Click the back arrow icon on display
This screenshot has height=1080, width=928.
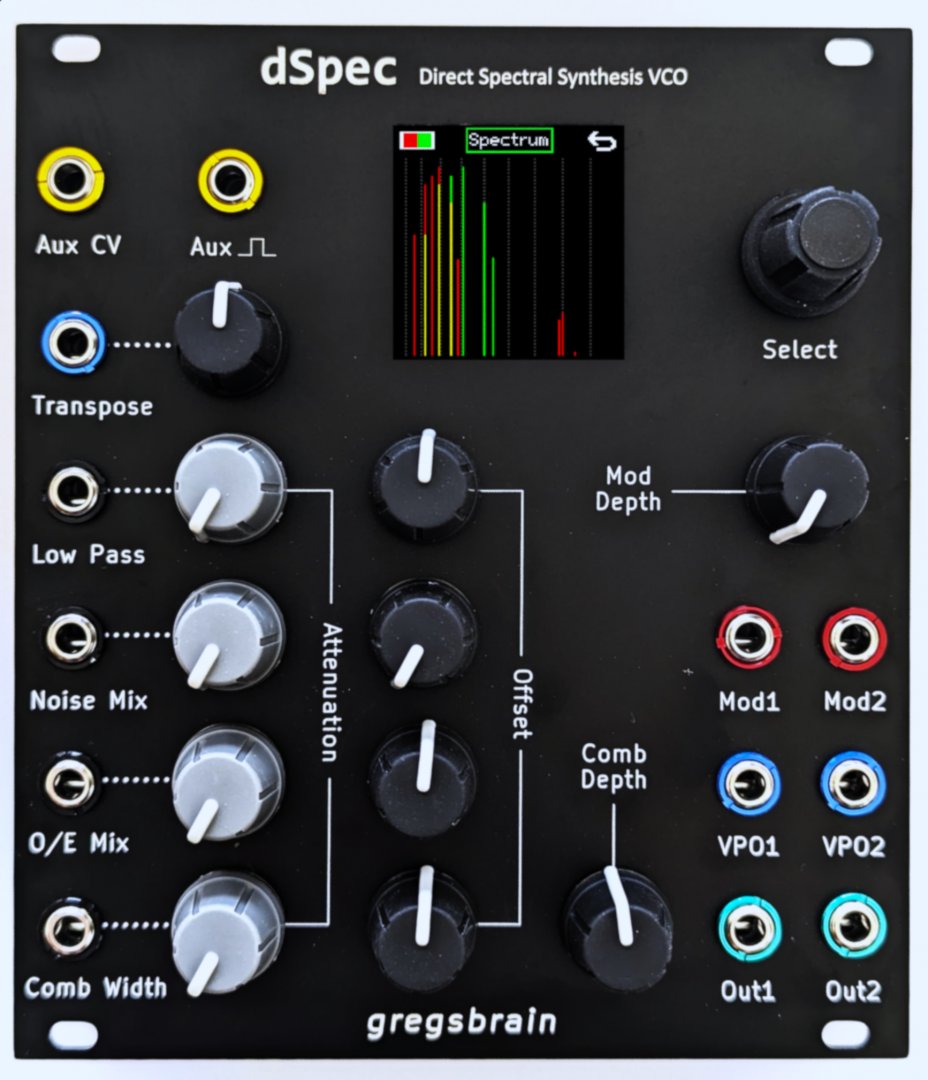pyautogui.click(x=600, y=141)
